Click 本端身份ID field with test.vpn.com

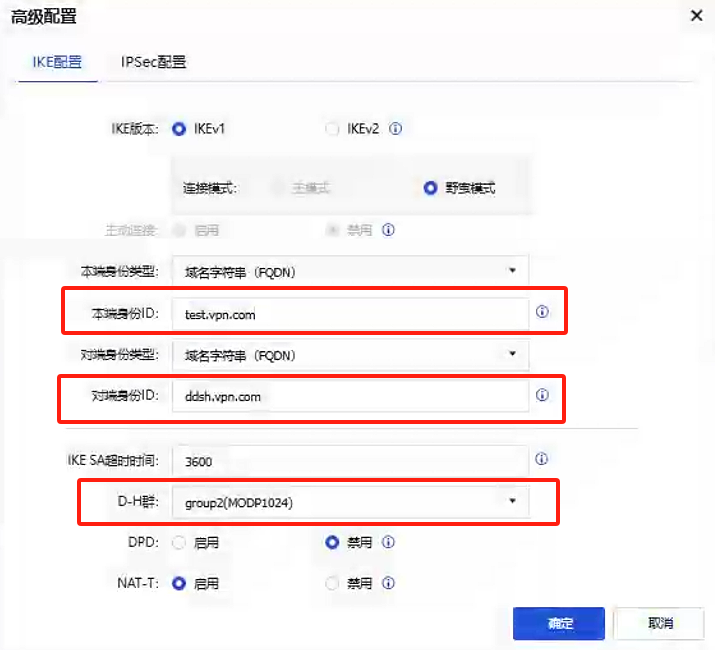click(x=350, y=314)
